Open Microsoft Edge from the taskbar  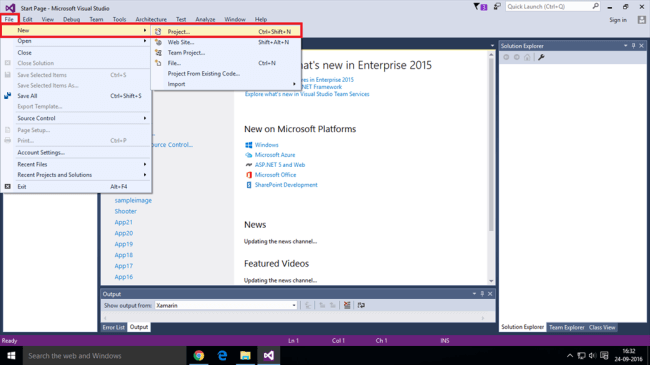pos(222,355)
